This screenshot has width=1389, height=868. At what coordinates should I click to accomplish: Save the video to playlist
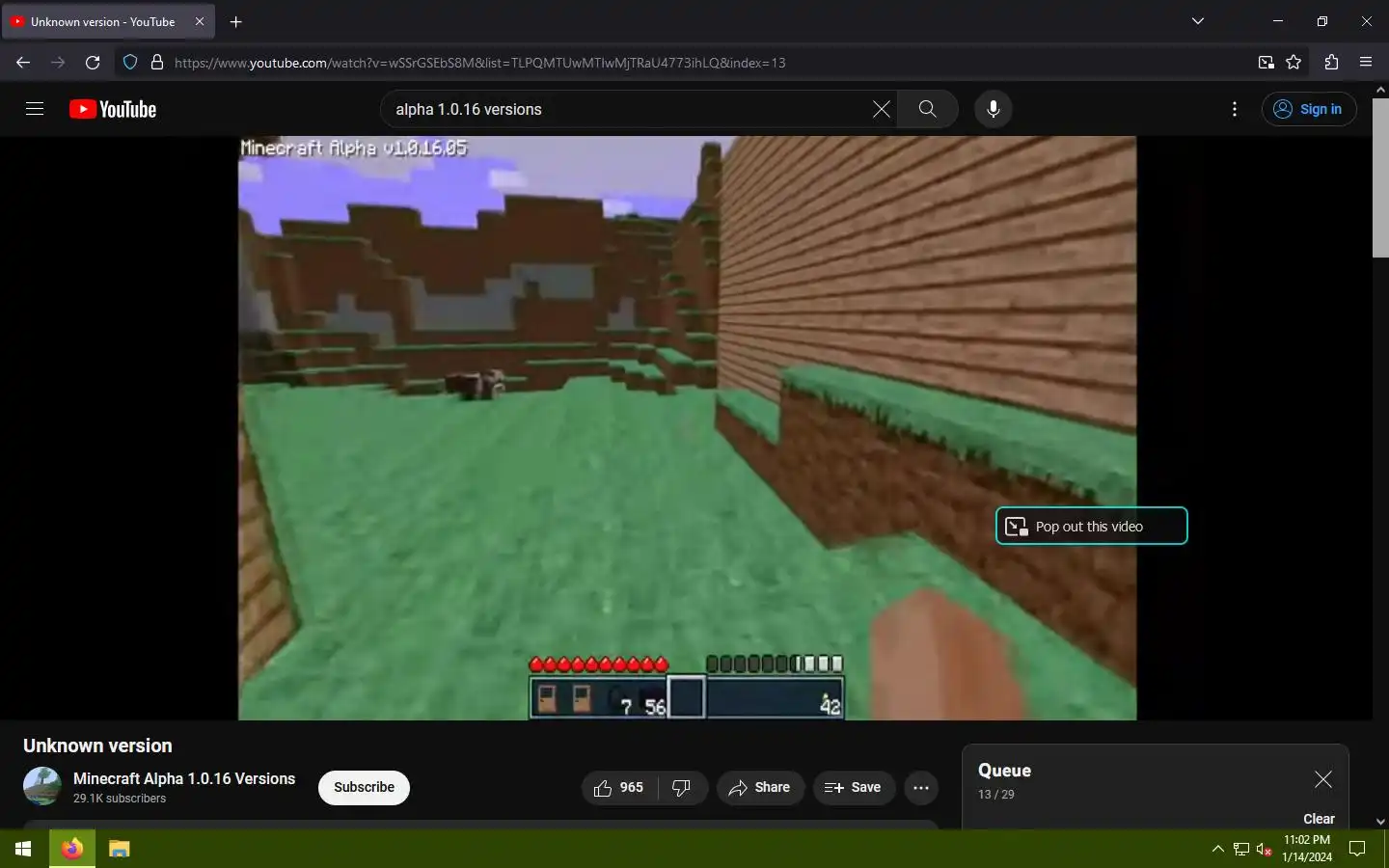coord(854,788)
